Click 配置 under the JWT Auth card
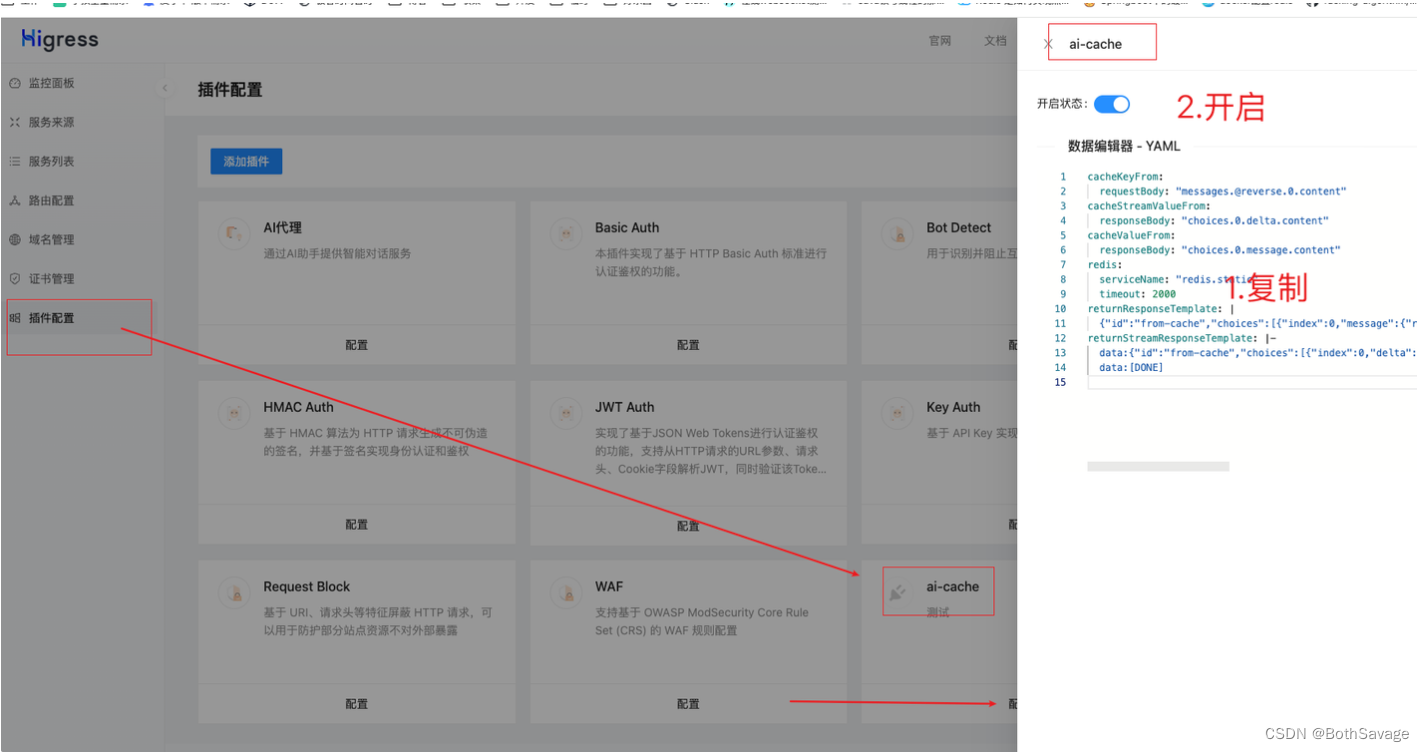Image resolution: width=1424 pixels, height=752 pixels. pos(688,524)
